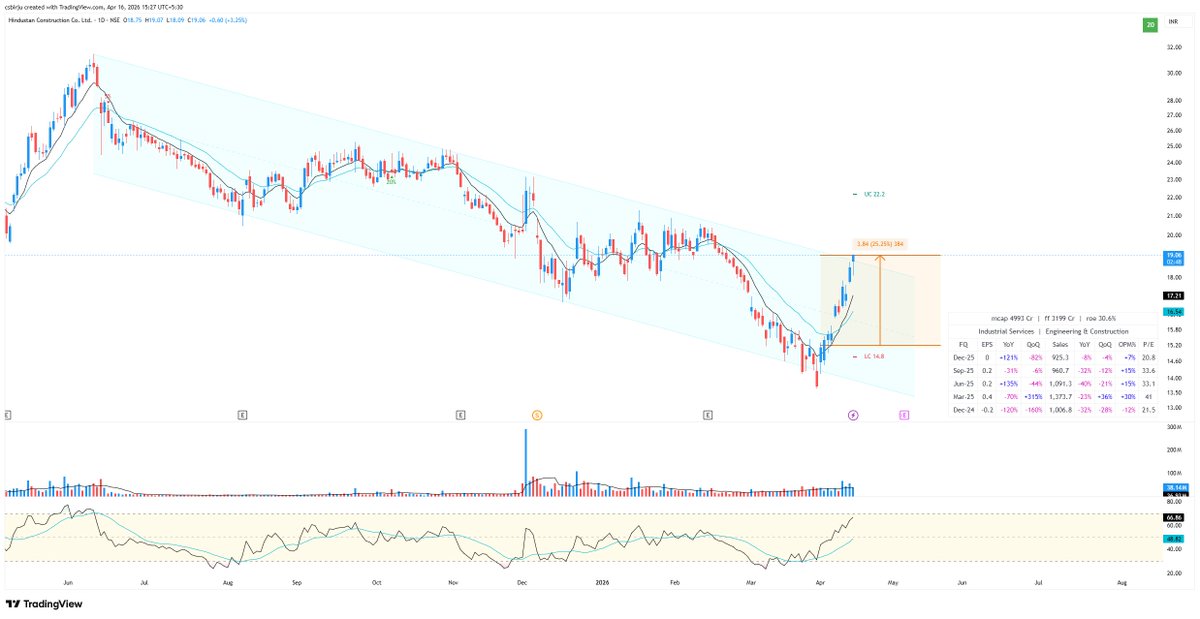Click the 1,091.3 sales cell
The image size is (1200, 619).
1059,382
